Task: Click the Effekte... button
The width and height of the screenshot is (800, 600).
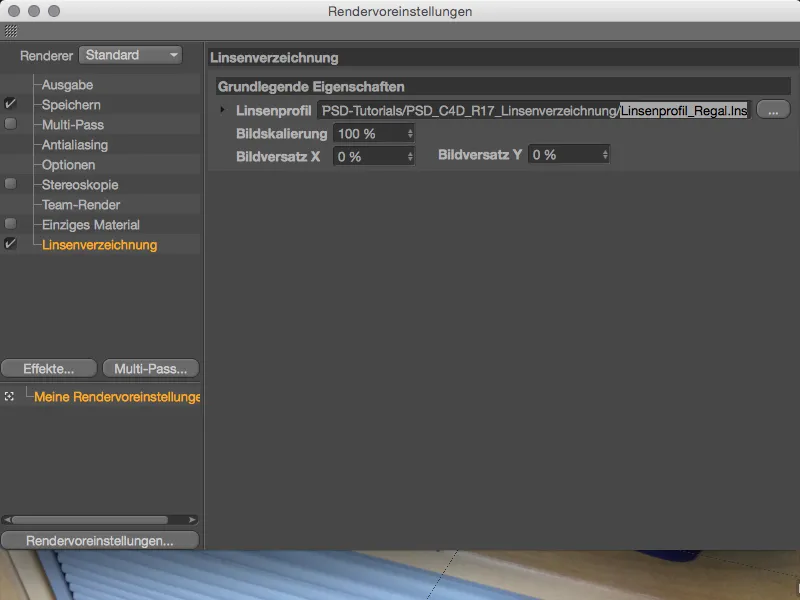Action: click(x=49, y=368)
